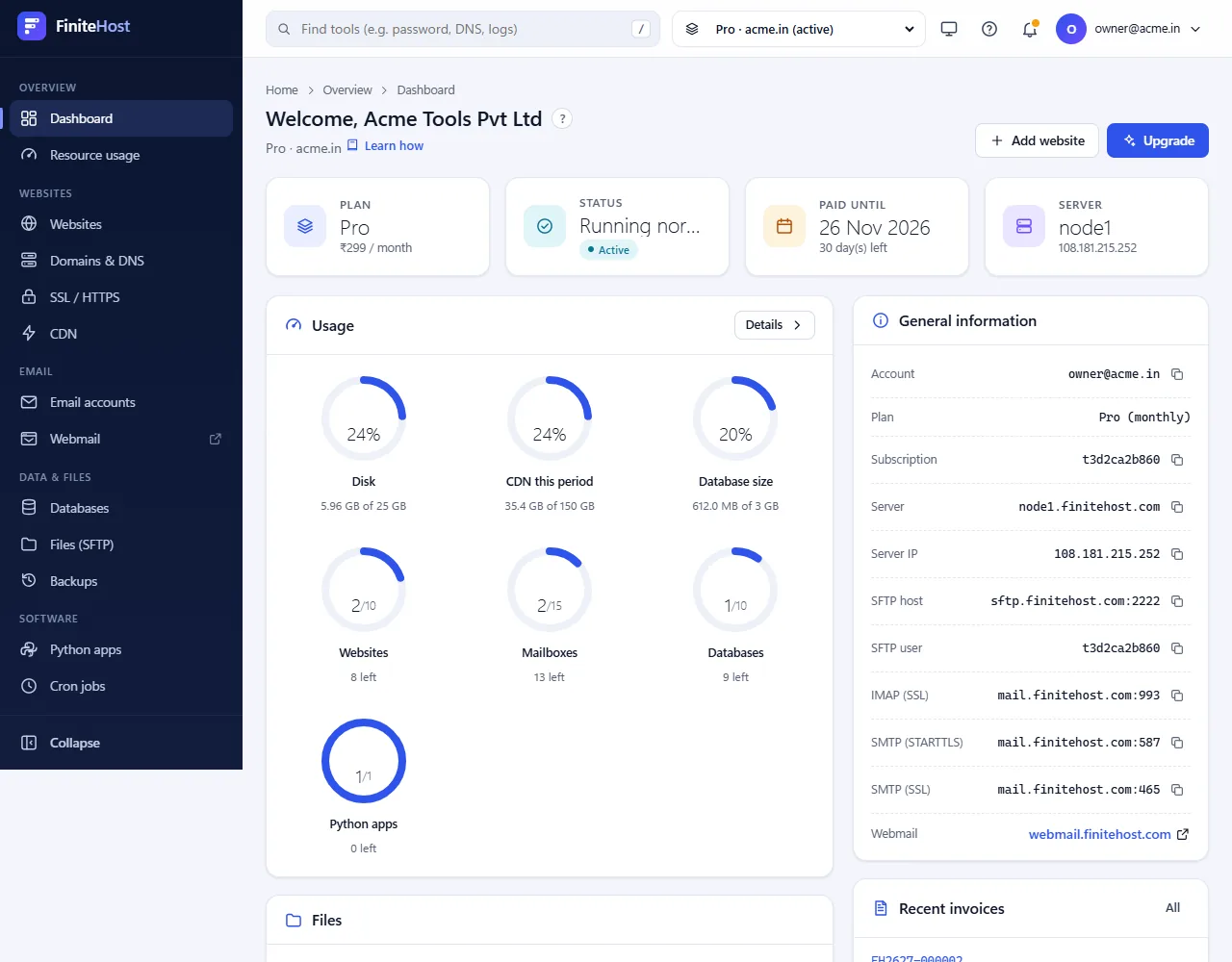Viewport: 1232px width, 962px height.
Task: Open Domains & DNS
Action: 121,261
